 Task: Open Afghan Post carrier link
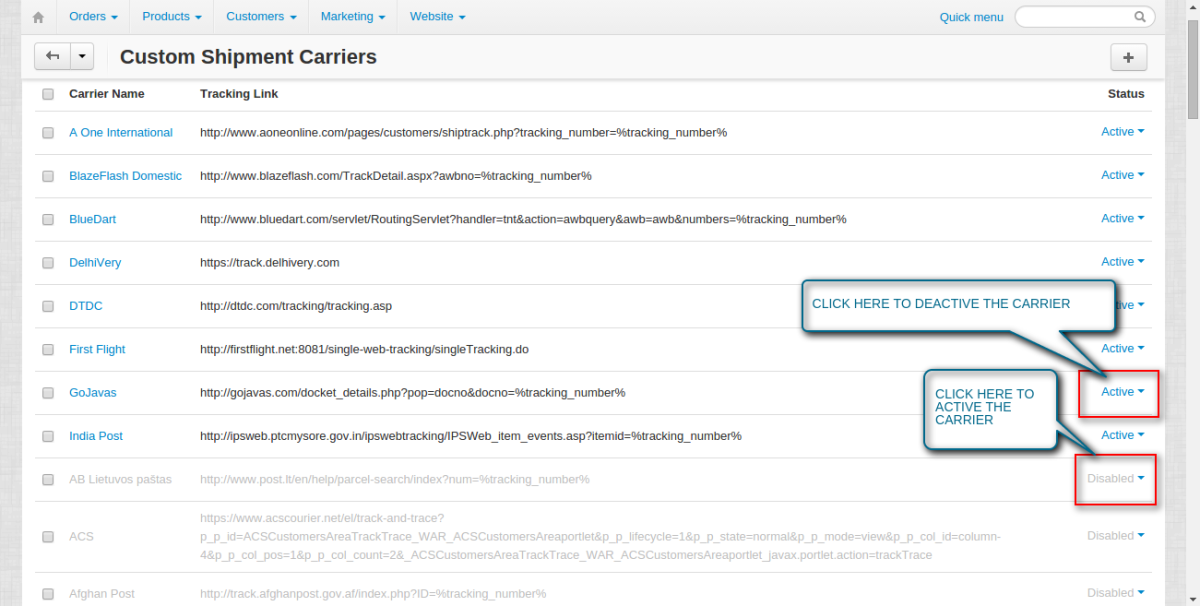[102, 593]
